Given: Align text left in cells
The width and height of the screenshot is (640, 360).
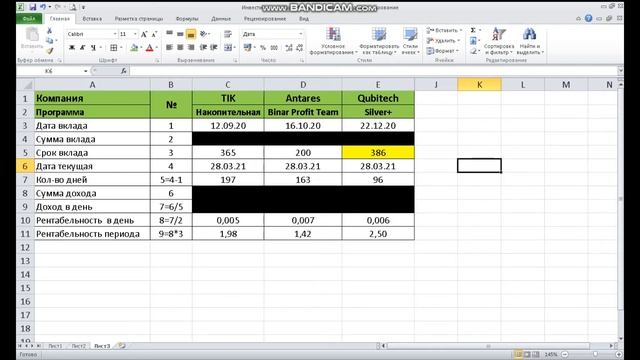Looking at the screenshot, I should click(169, 48).
